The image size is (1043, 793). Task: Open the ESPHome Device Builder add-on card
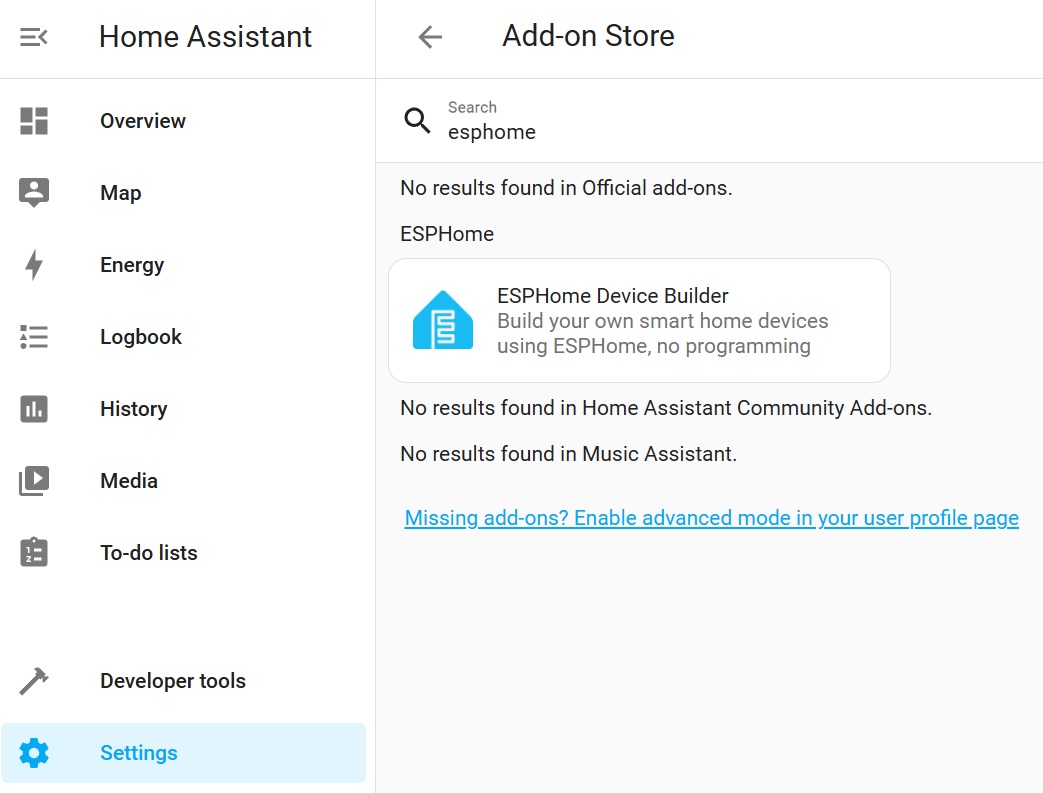click(x=639, y=321)
